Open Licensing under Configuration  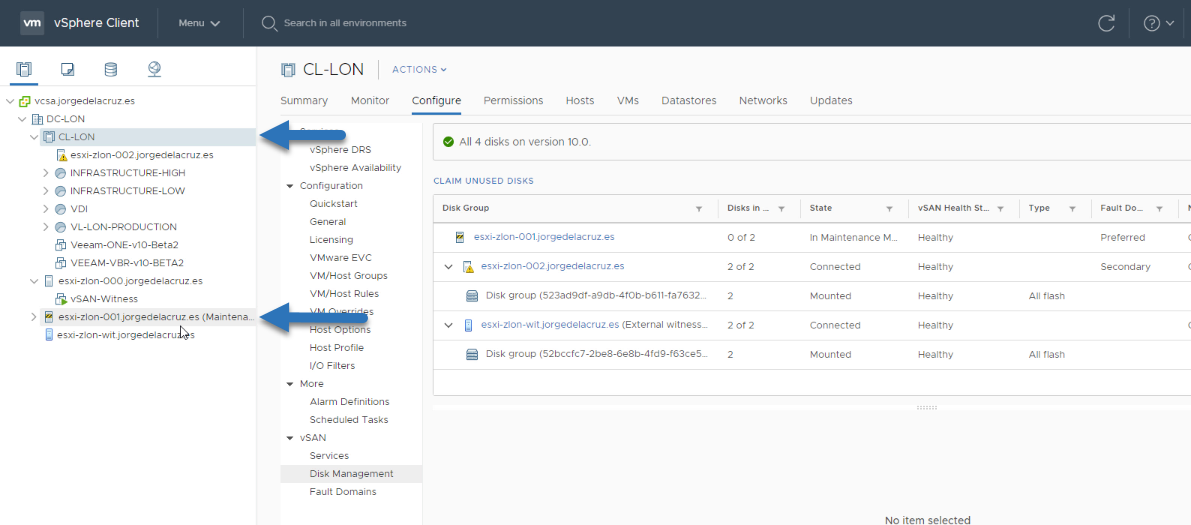(x=331, y=240)
